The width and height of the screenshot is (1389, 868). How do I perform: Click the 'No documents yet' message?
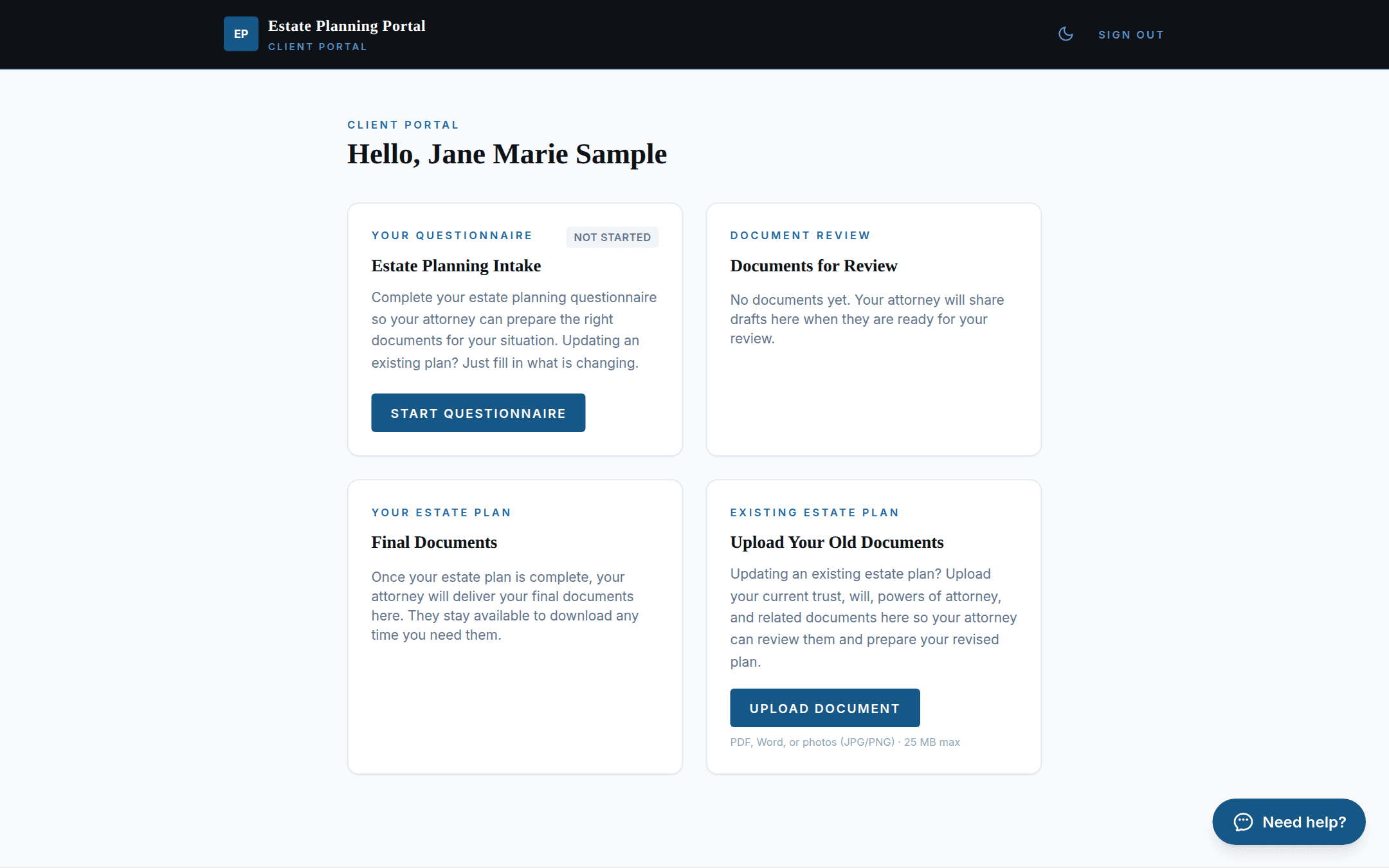click(867, 319)
